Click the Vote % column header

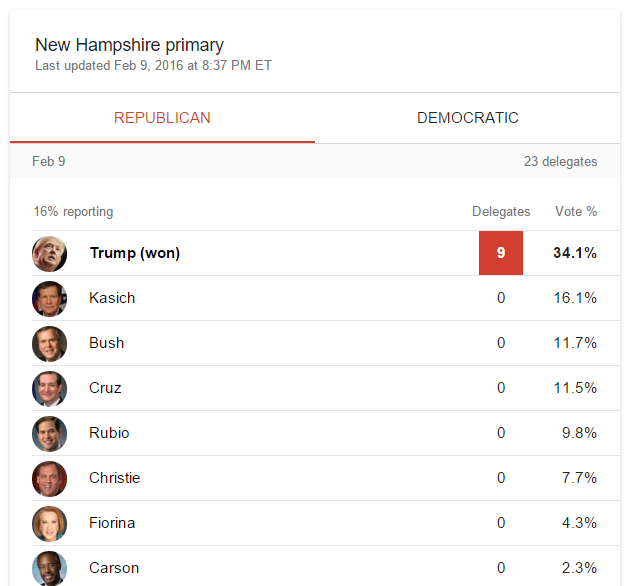coord(576,212)
